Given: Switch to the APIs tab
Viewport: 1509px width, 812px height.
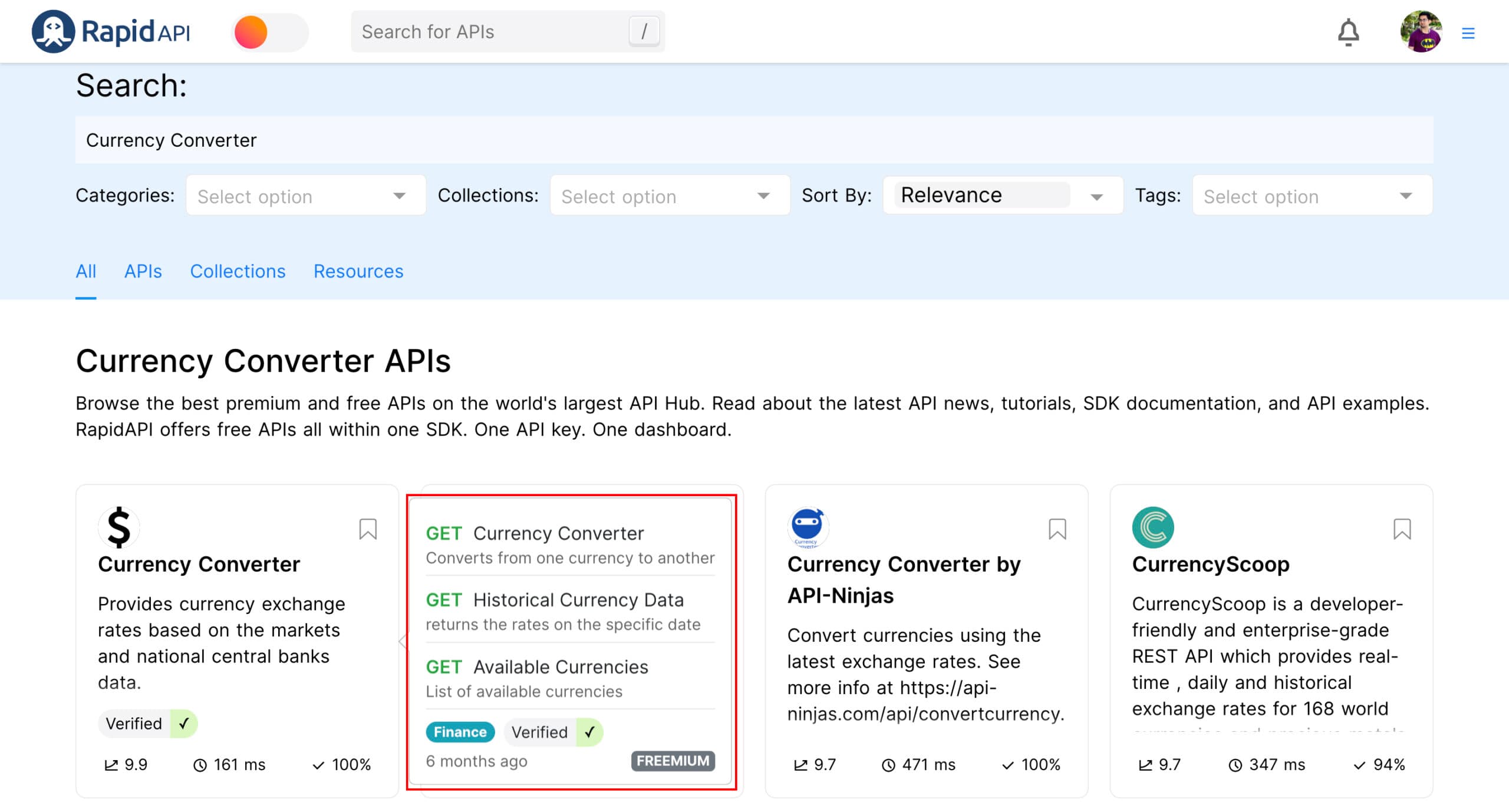Looking at the screenshot, I should (x=143, y=271).
